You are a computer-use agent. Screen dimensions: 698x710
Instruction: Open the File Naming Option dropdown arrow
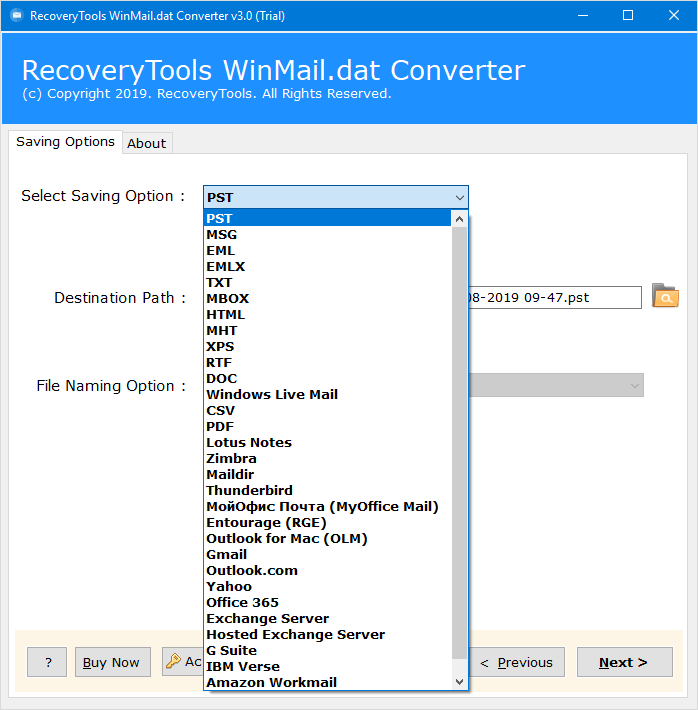pyautogui.click(x=635, y=386)
